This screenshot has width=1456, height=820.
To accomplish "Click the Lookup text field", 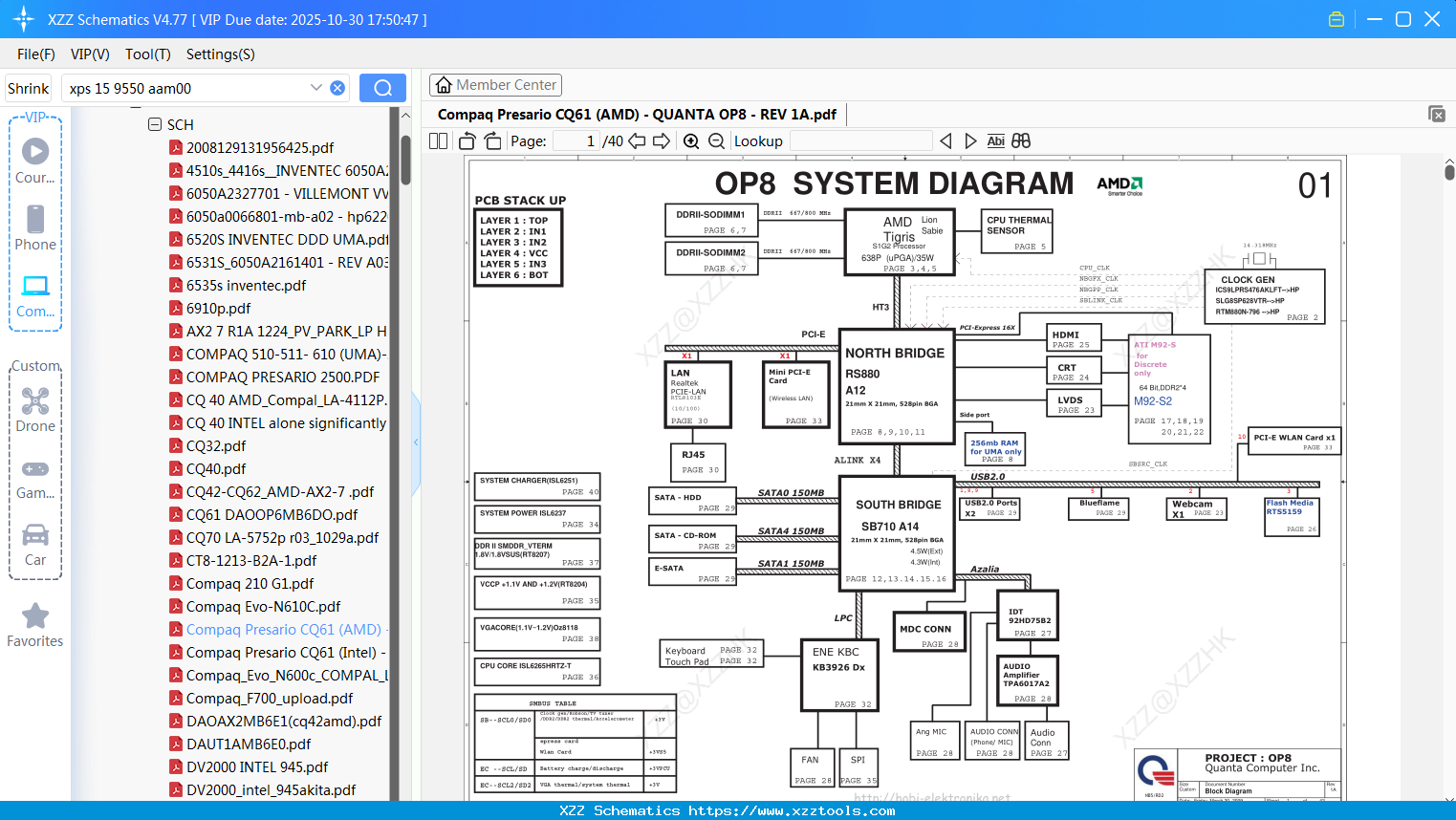I will (860, 141).
